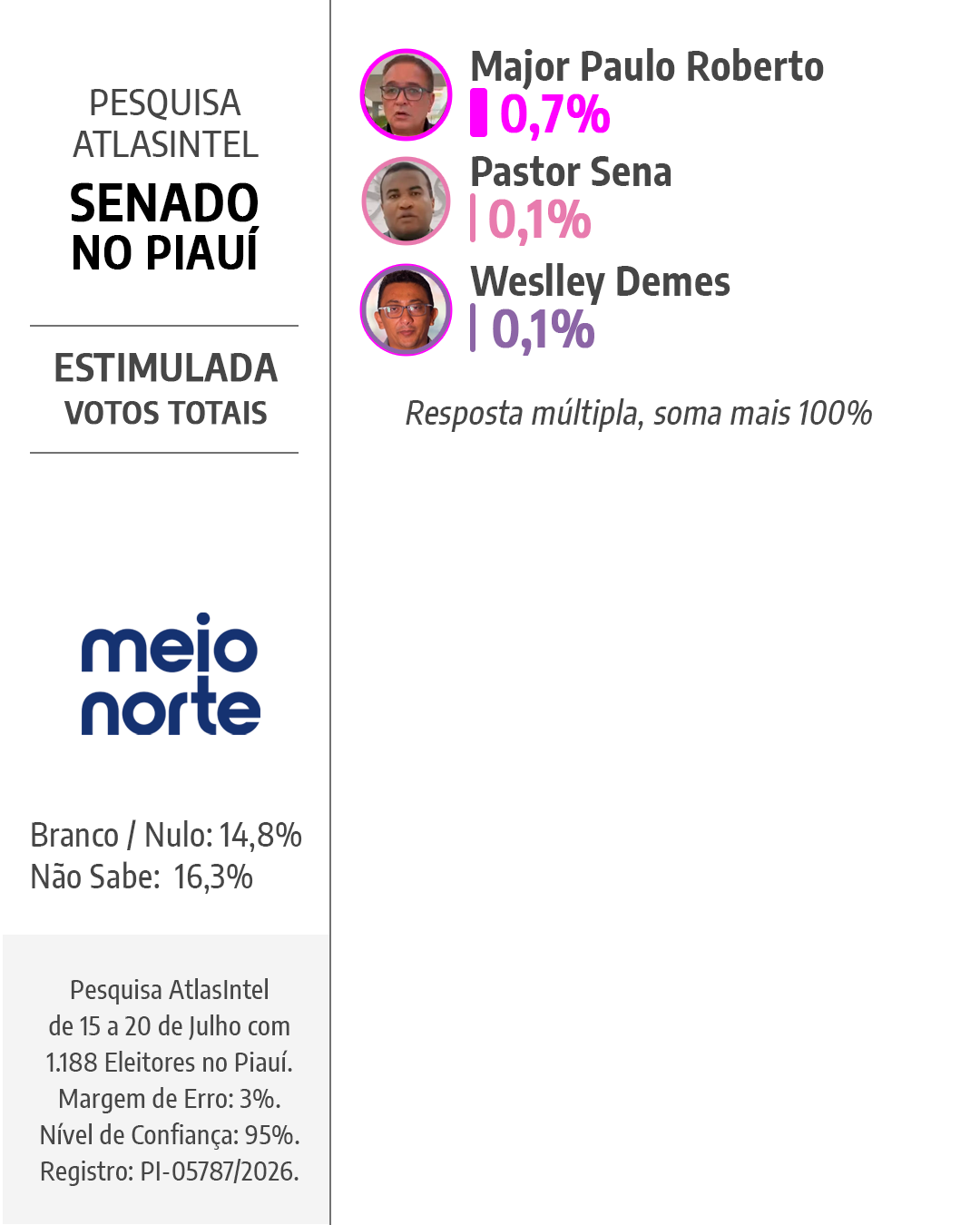Click the ESTIMULADA label
This screenshot has height=1225, width=980.
tap(166, 367)
